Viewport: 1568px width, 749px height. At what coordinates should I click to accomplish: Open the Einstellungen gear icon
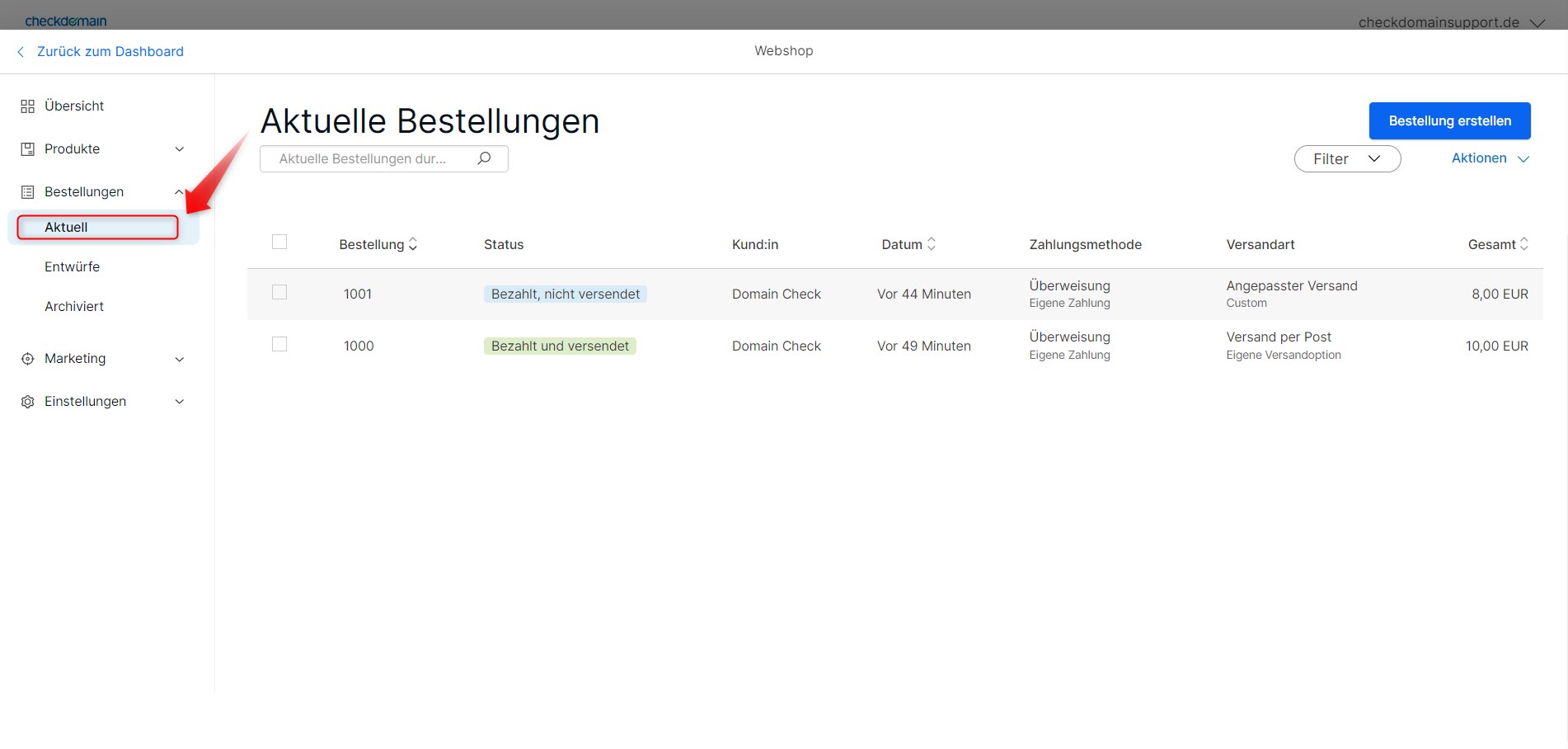(27, 401)
